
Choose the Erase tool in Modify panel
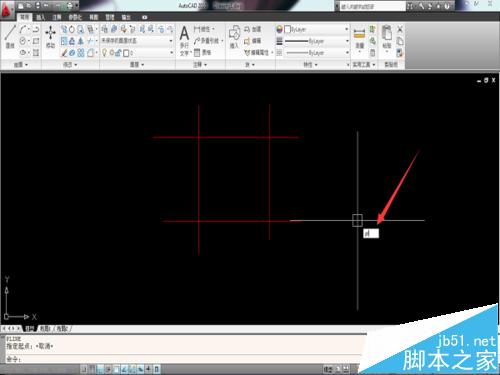pyautogui.click(x=64, y=53)
